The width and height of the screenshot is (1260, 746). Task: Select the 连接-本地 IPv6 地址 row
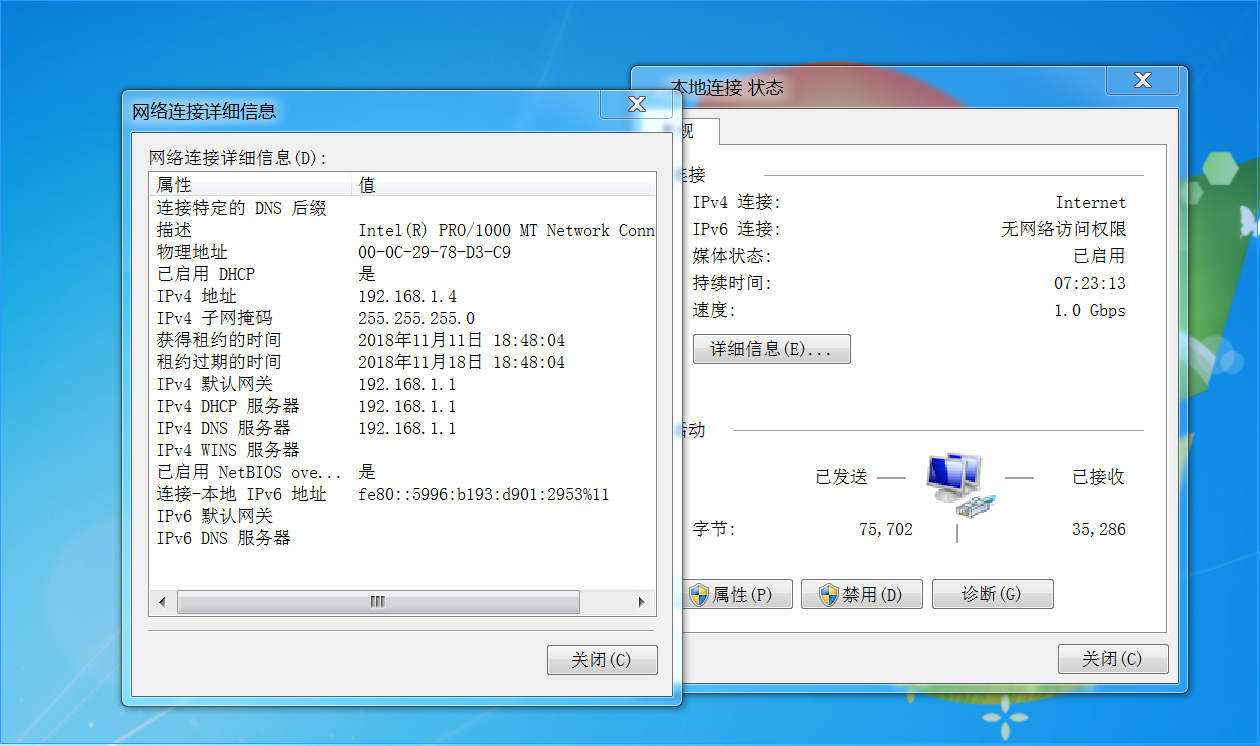coord(402,494)
